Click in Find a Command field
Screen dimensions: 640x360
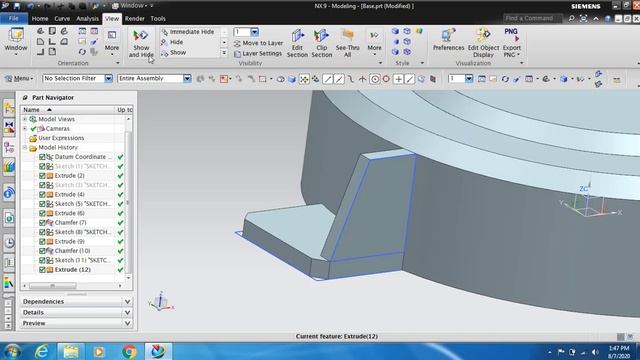click(533, 18)
